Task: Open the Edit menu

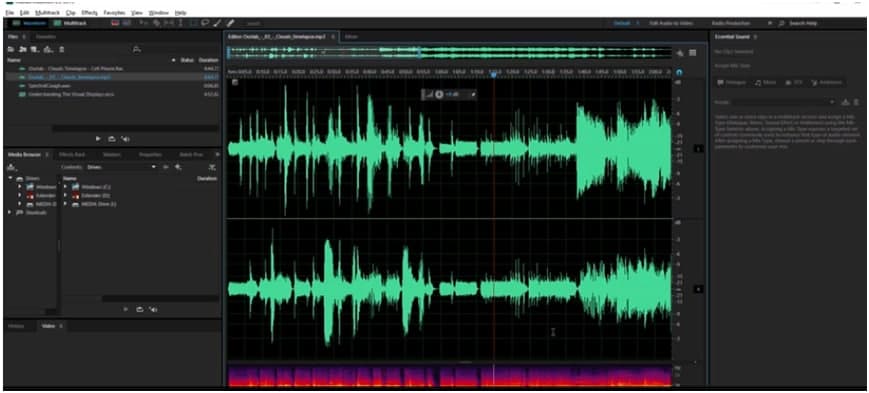Action: pyautogui.click(x=23, y=12)
